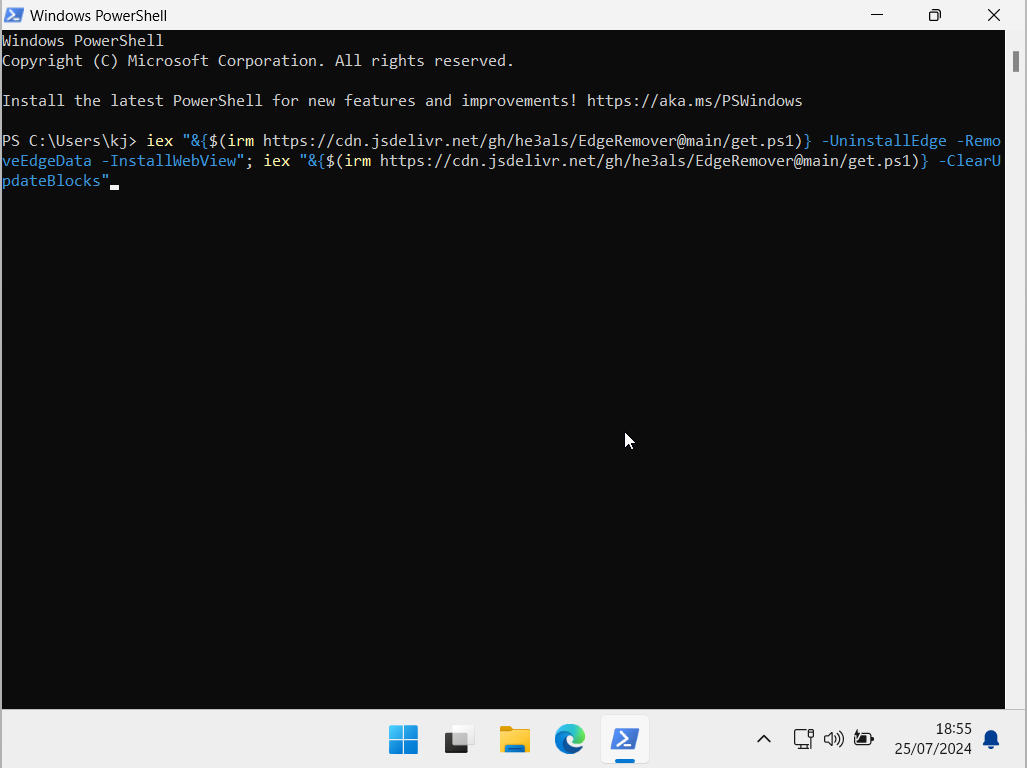Click the PS C:\Users\kj> prompt text

(69, 141)
